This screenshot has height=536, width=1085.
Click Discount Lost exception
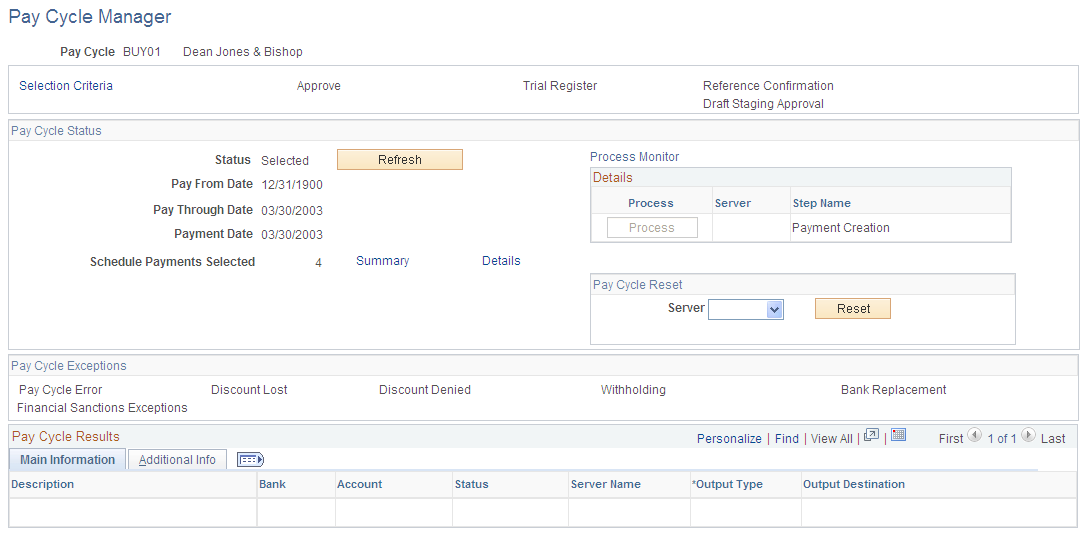[x=249, y=389]
